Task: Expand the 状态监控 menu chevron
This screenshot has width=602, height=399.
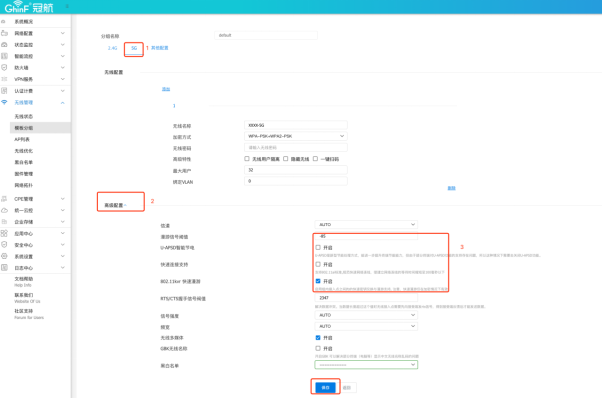Action: pos(63,45)
